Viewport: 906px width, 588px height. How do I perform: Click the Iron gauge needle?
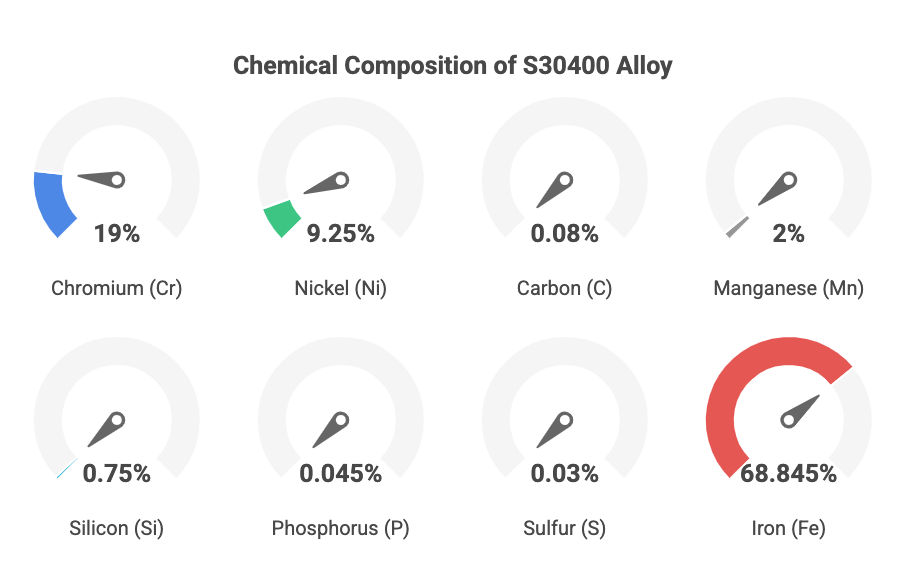tap(801, 410)
